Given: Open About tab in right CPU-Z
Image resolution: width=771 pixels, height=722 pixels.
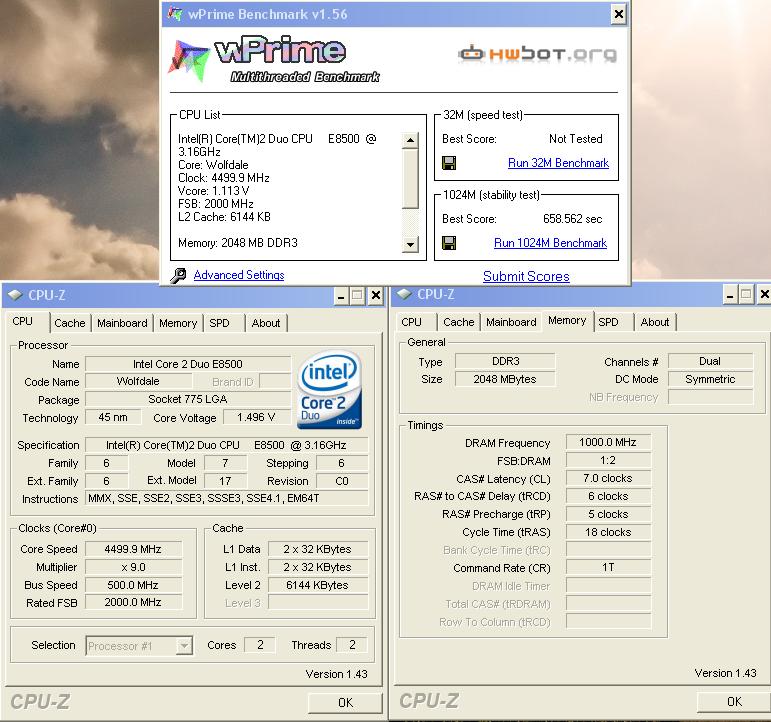Looking at the screenshot, I should (x=654, y=322).
